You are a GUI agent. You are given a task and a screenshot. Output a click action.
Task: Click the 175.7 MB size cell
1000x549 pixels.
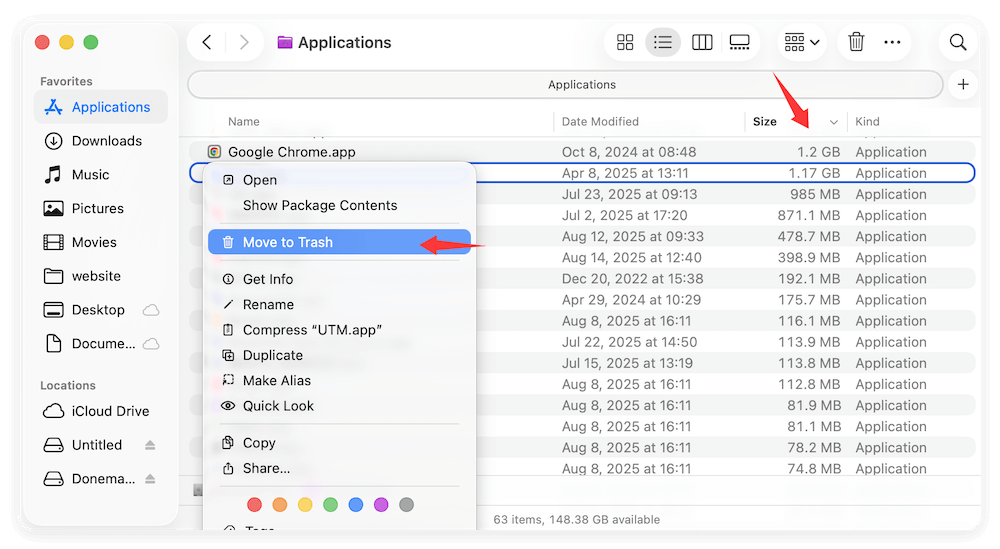click(x=809, y=300)
